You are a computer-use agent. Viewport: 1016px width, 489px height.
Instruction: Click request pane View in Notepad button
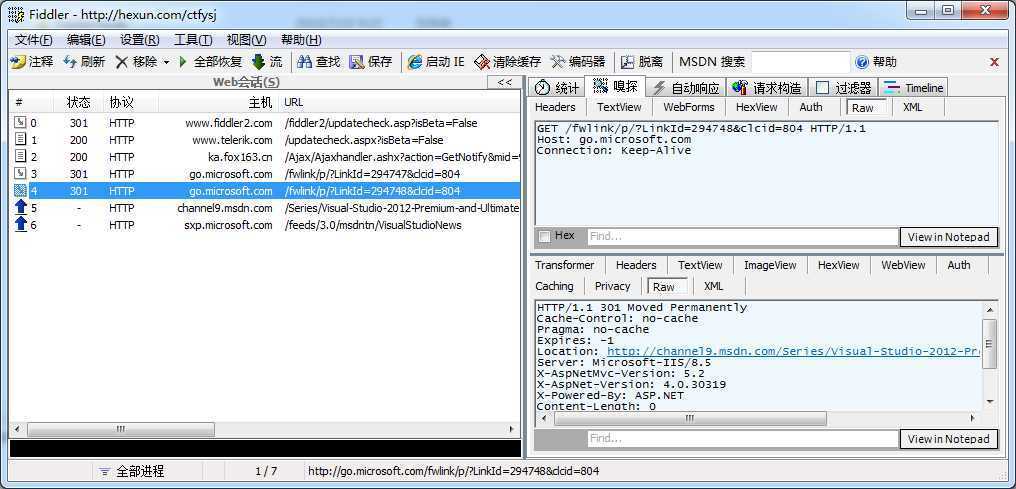949,237
